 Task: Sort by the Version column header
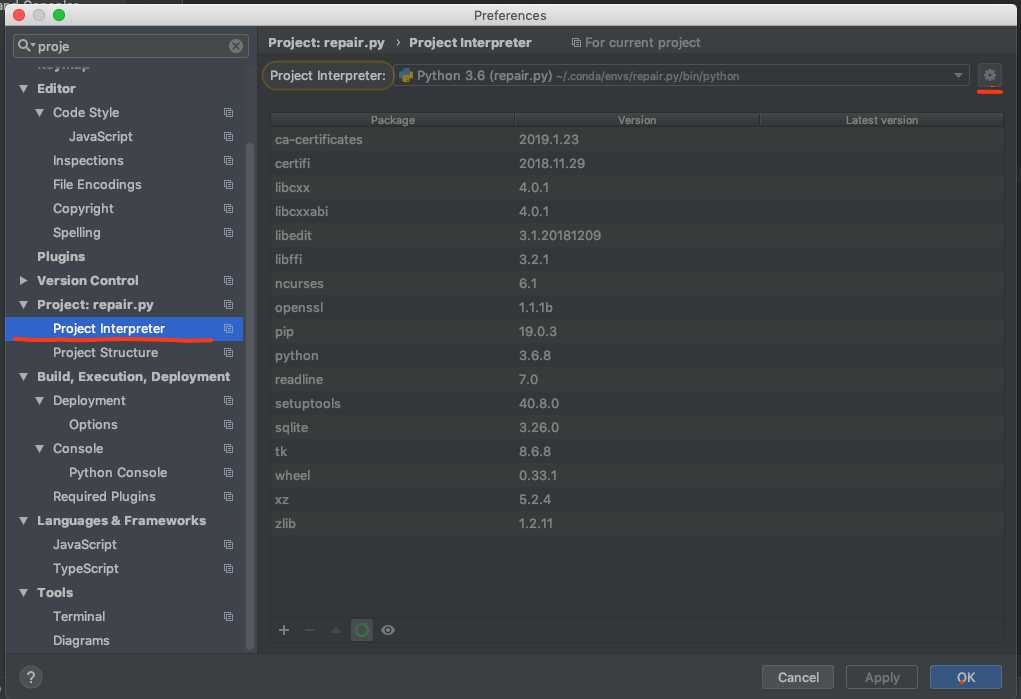(x=637, y=120)
